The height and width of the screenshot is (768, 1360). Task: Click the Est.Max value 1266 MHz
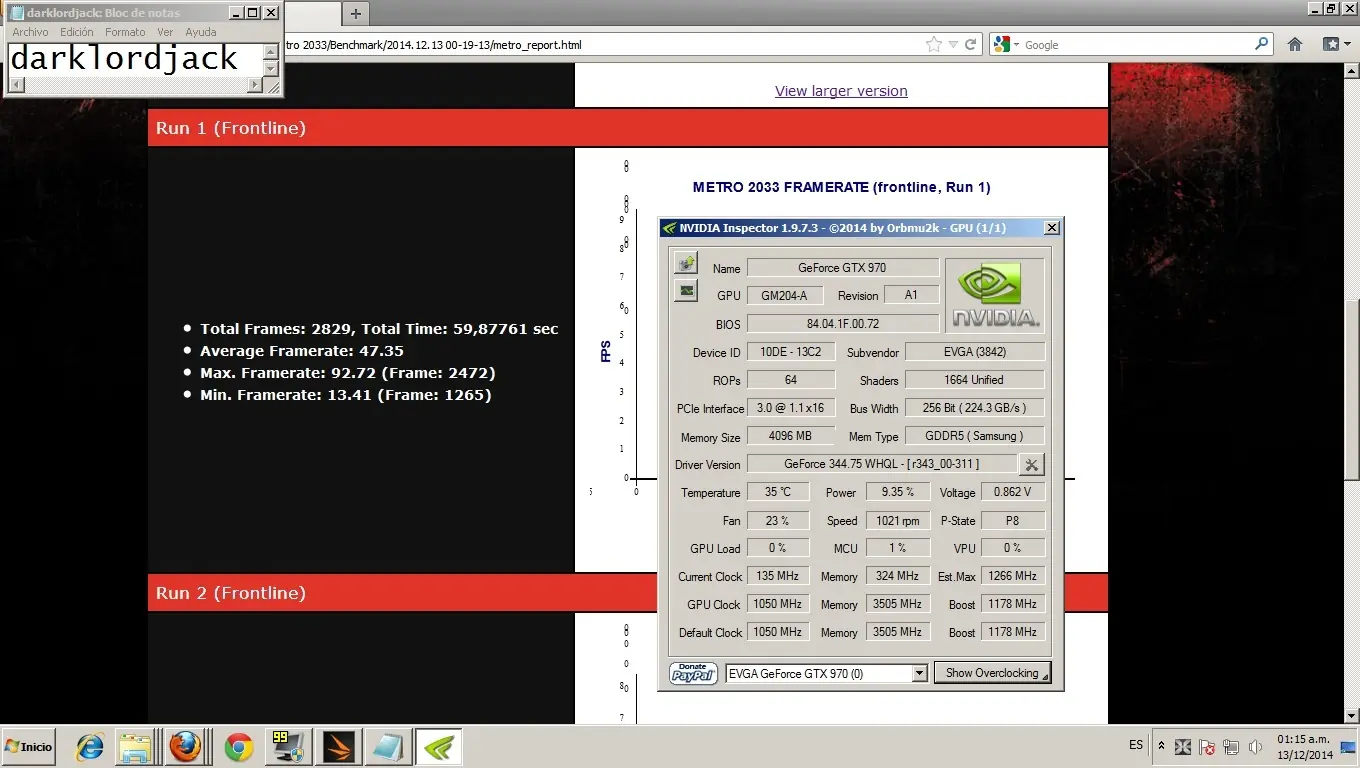1013,576
